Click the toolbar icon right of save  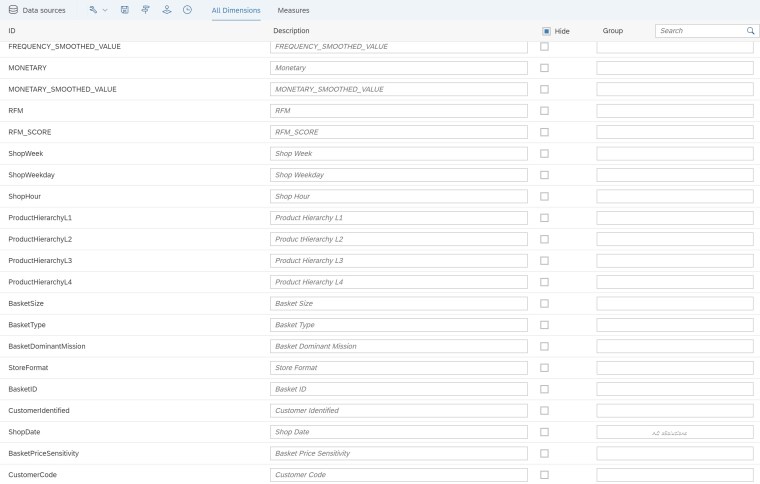click(x=145, y=9)
